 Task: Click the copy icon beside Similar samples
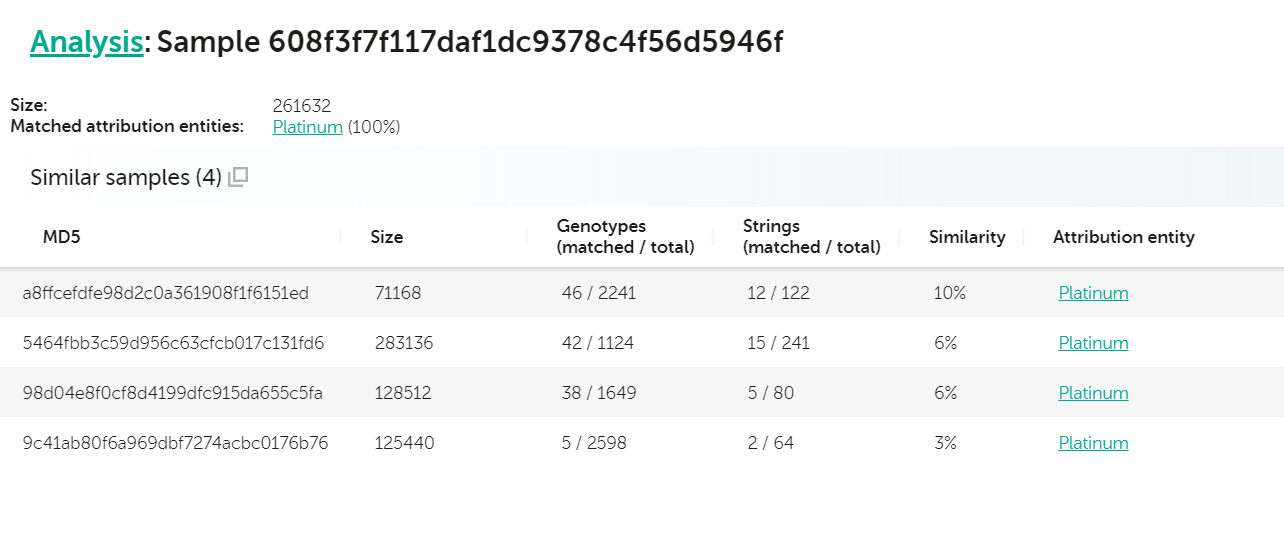(x=238, y=178)
